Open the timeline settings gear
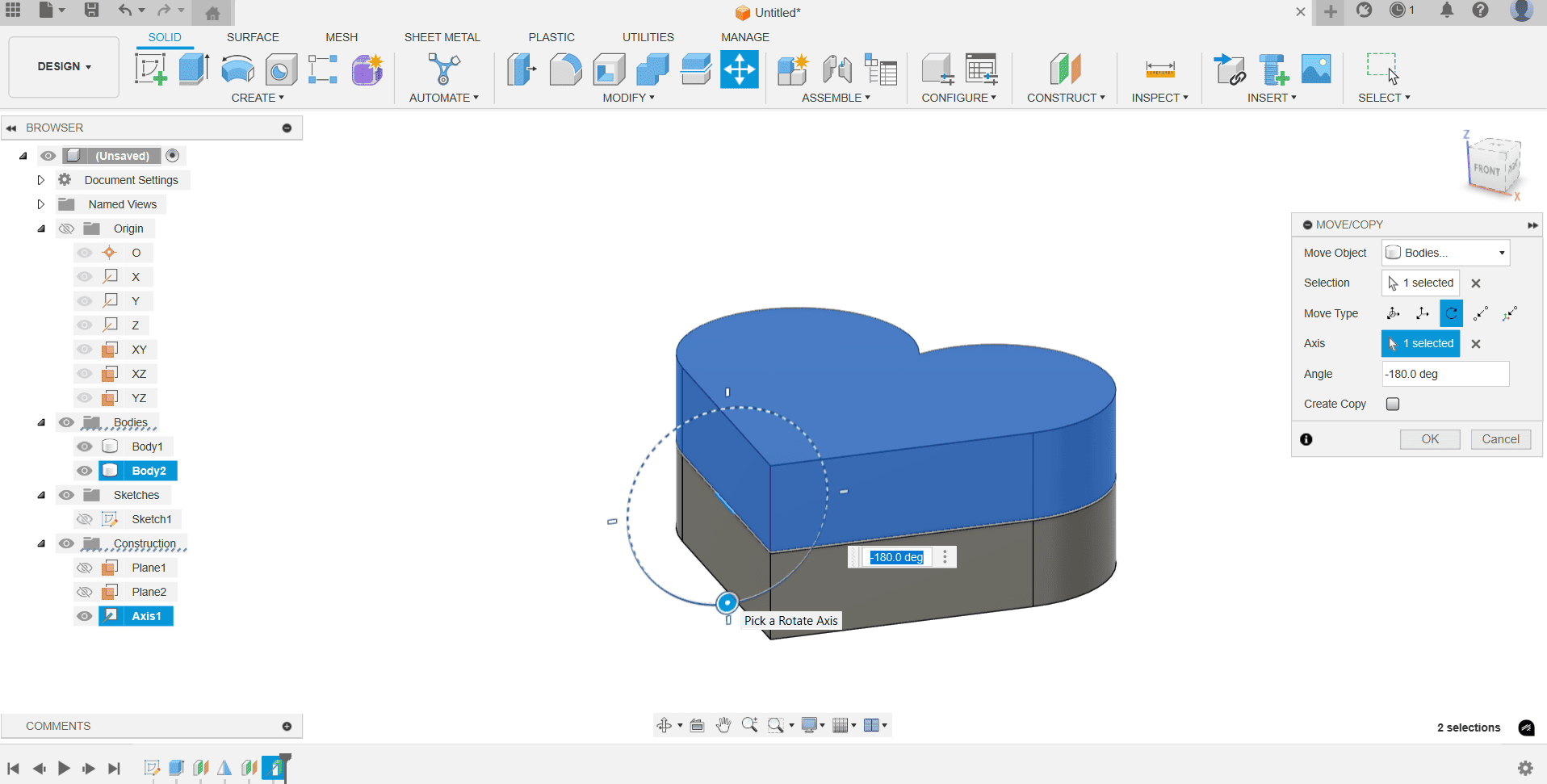The height and width of the screenshot is (784, 1547). click(x=1525, y=768)
